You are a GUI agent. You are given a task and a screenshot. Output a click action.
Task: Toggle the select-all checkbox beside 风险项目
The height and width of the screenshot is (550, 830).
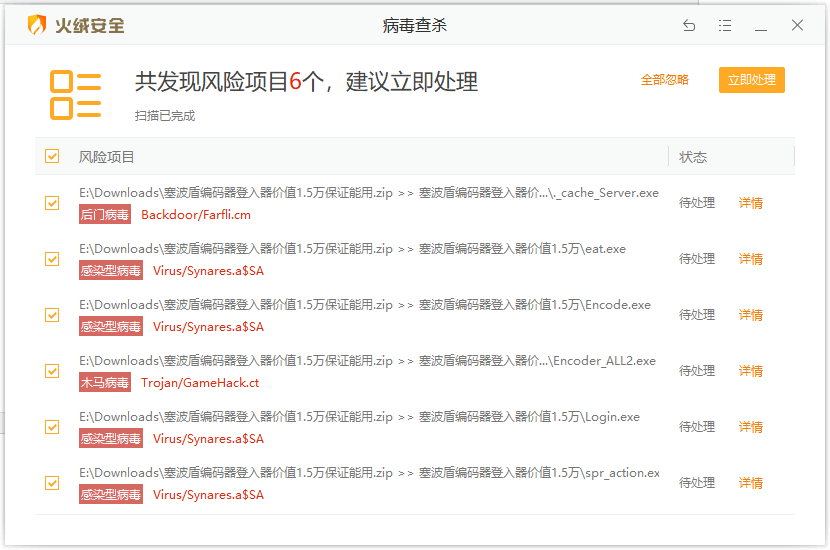point(52,156)
